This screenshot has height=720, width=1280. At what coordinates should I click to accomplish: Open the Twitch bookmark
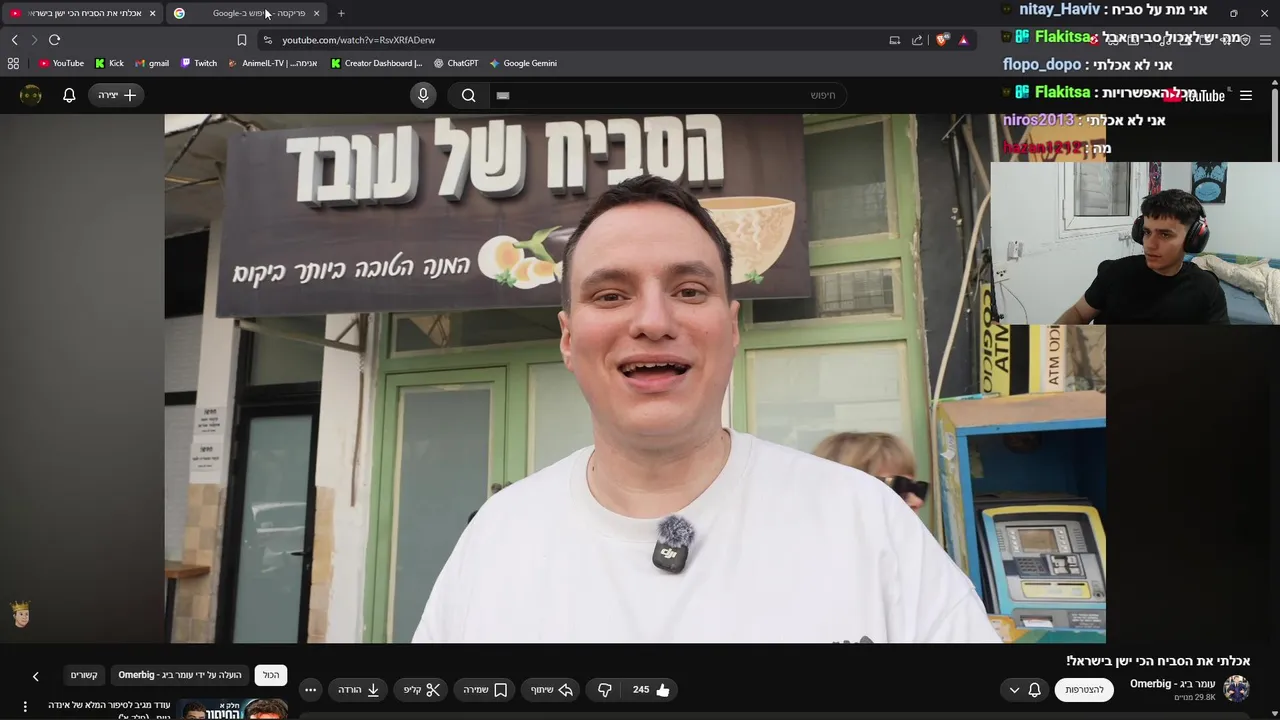coord(199,63)
